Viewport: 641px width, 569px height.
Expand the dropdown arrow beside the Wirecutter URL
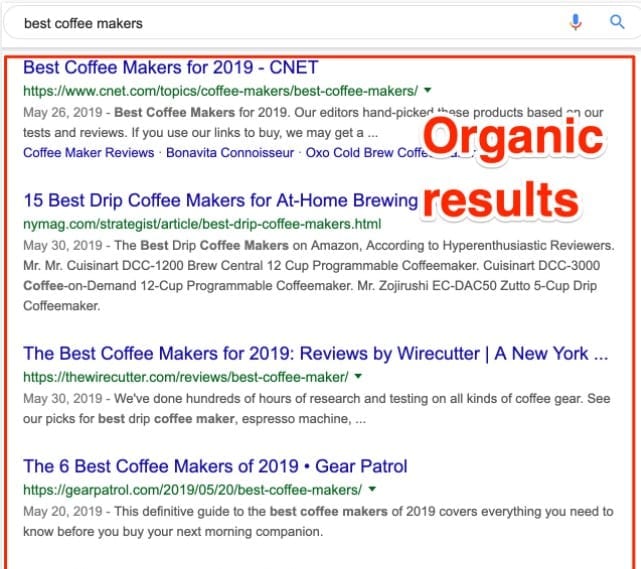358,377
